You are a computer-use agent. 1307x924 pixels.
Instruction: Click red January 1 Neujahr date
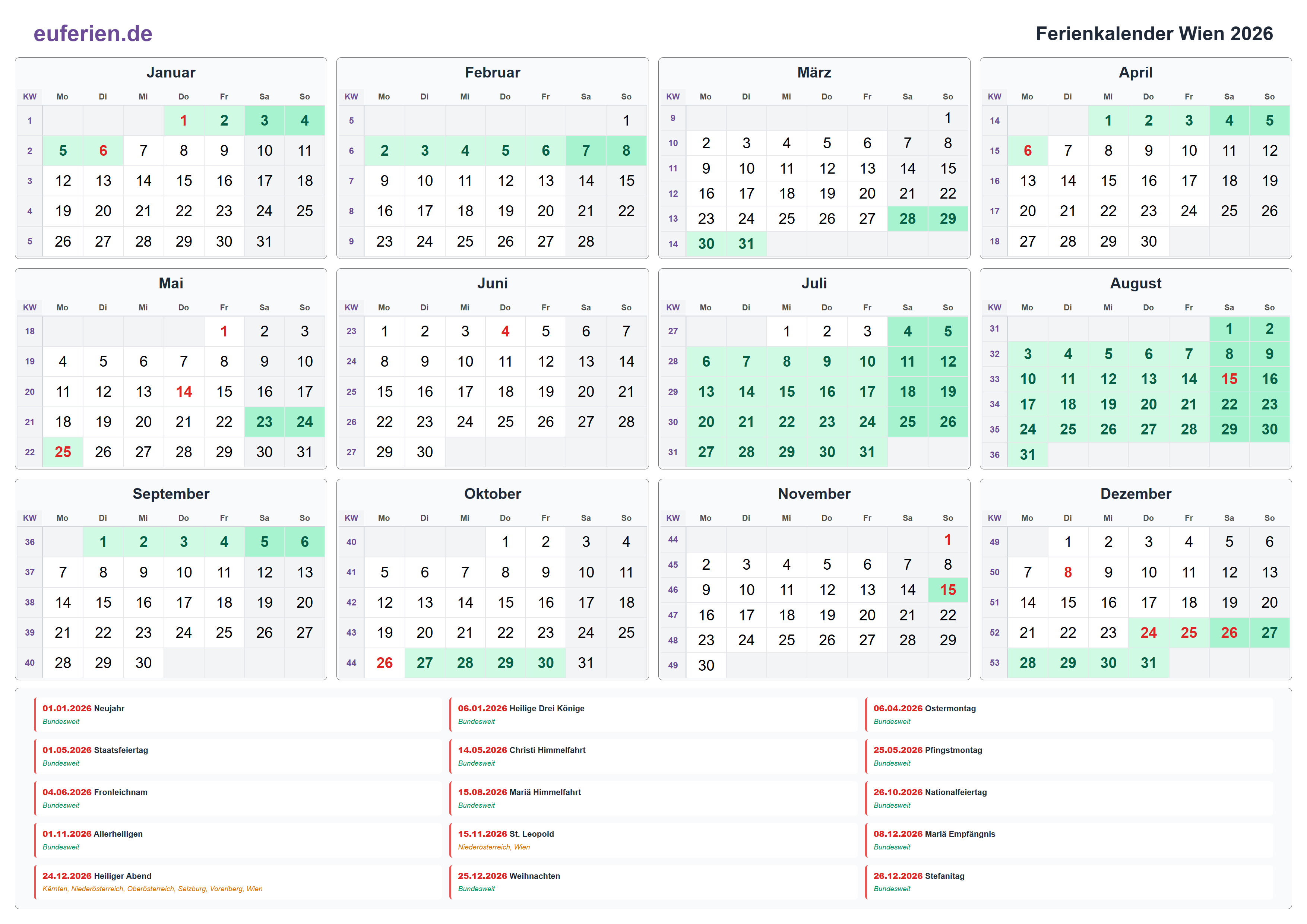point(183,120)
